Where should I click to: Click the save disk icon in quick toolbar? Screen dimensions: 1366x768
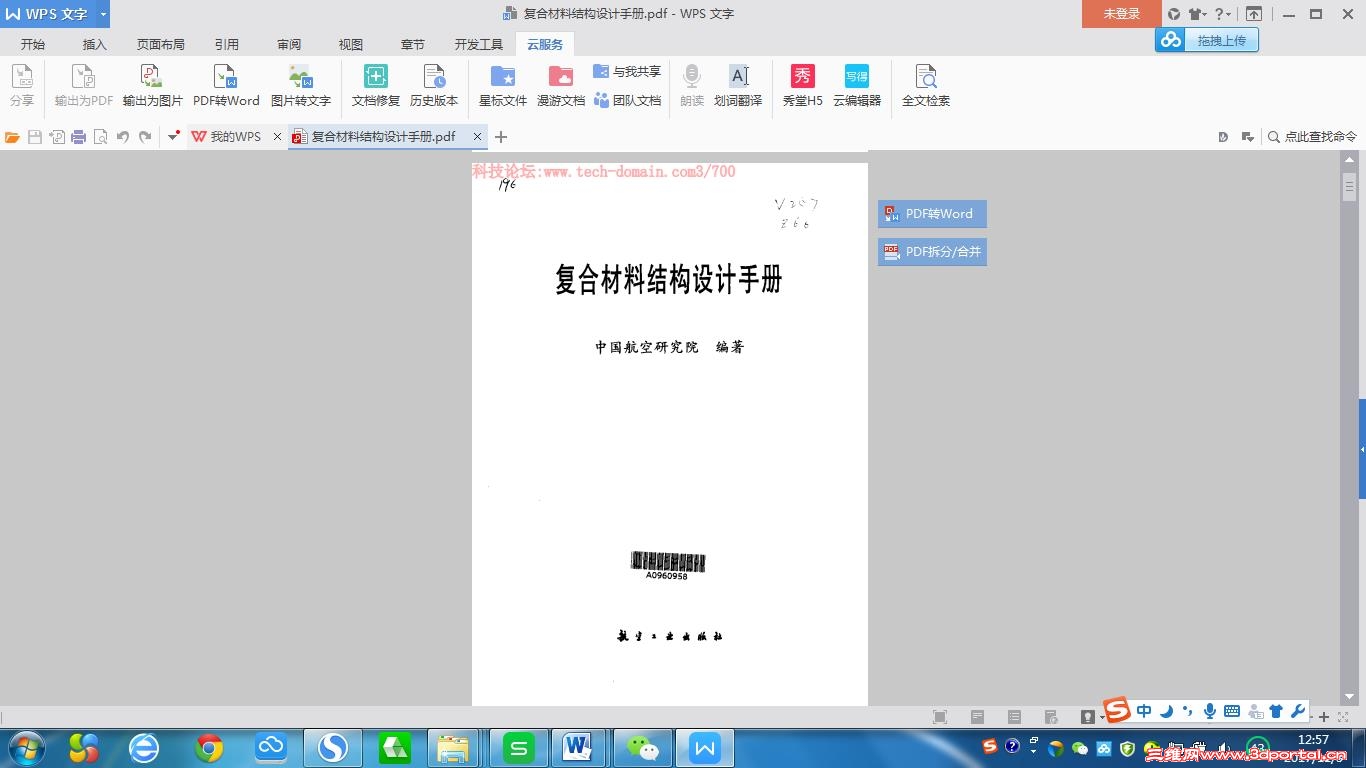35,137
